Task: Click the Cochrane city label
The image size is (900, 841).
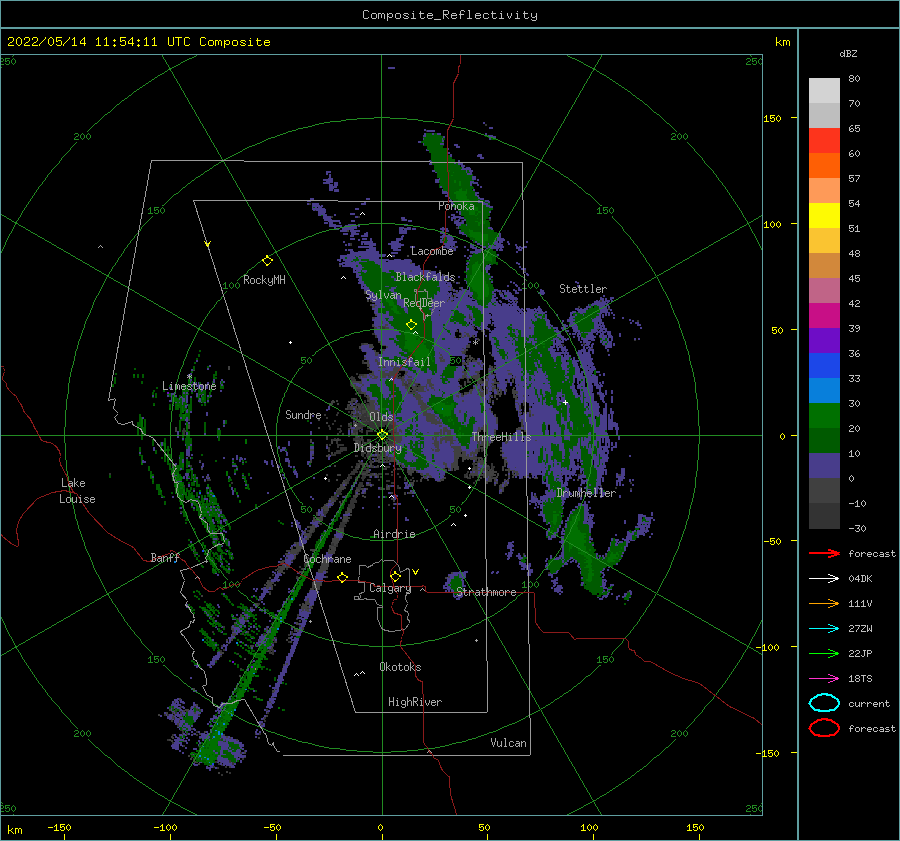Action: pyautogui.click(x=327, y=559)
